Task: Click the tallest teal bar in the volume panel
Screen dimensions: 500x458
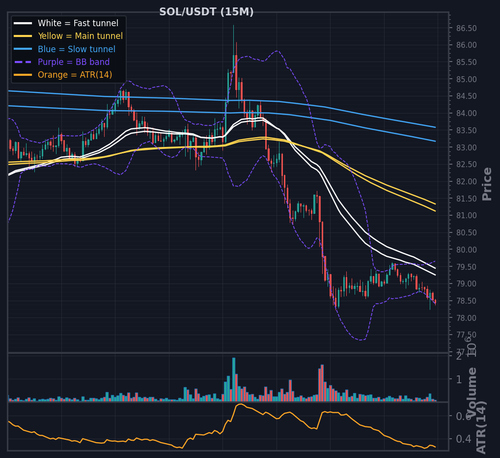Action: coord(234,379)
